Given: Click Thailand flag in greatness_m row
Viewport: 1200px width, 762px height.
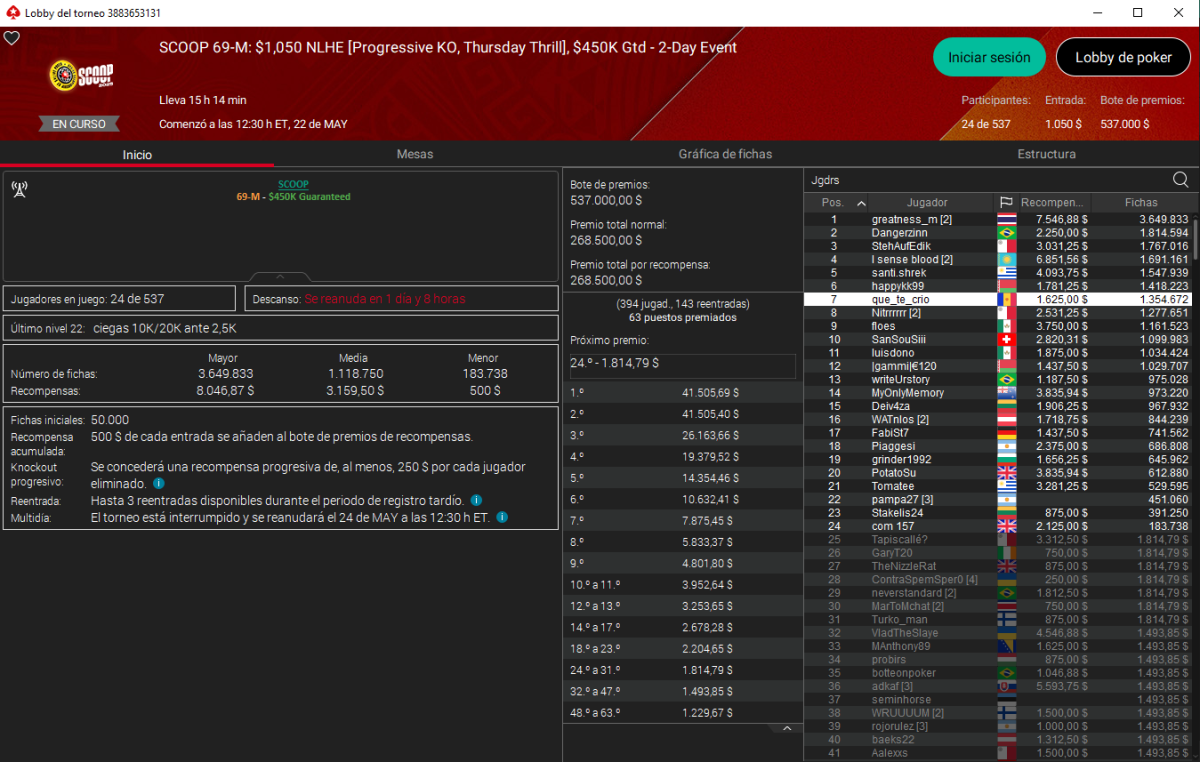Looking at the screenshot, I should point(1007,219).
